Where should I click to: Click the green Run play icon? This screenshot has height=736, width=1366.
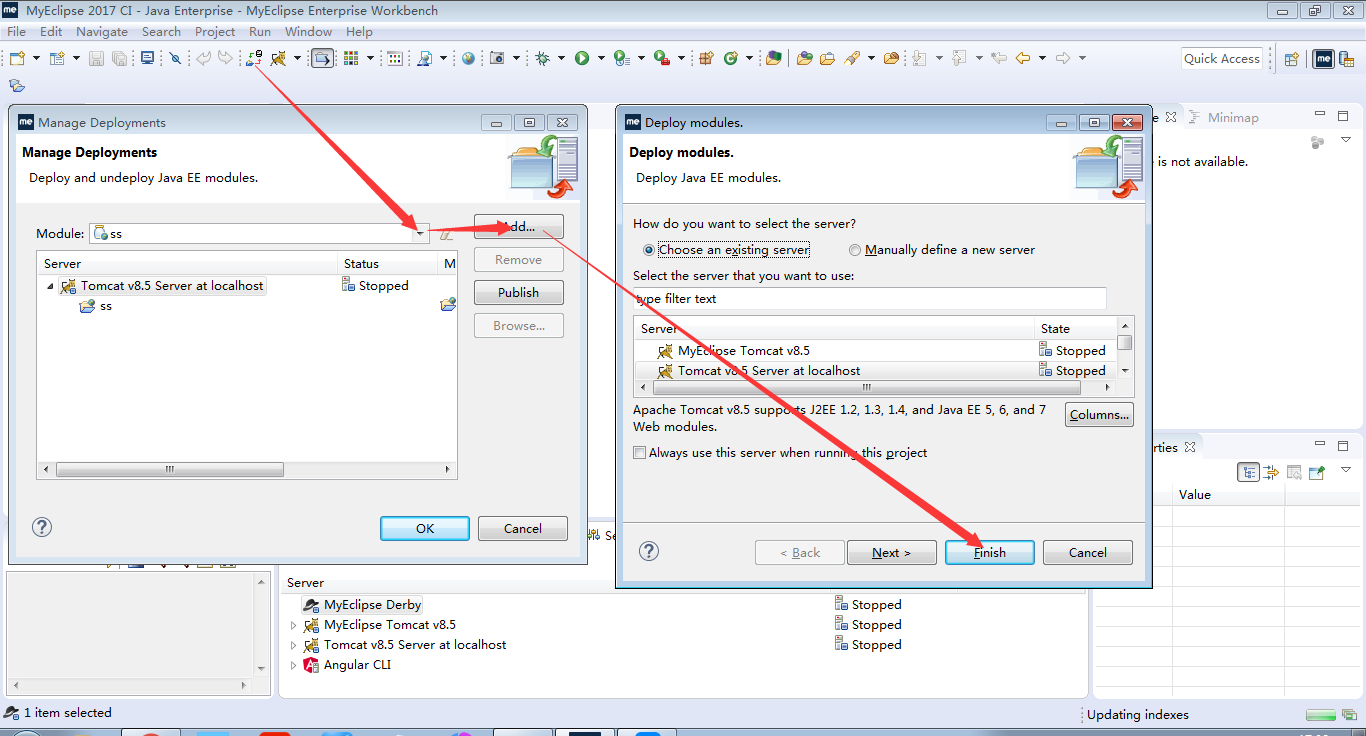pos(582,58)
